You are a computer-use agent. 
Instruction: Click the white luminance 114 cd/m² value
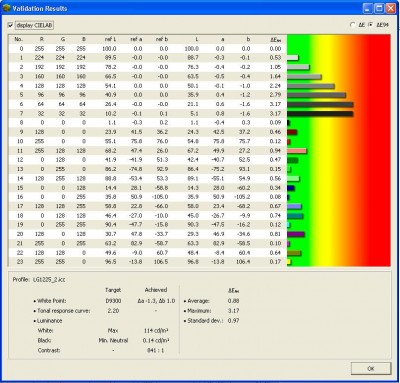coord(156,331)
